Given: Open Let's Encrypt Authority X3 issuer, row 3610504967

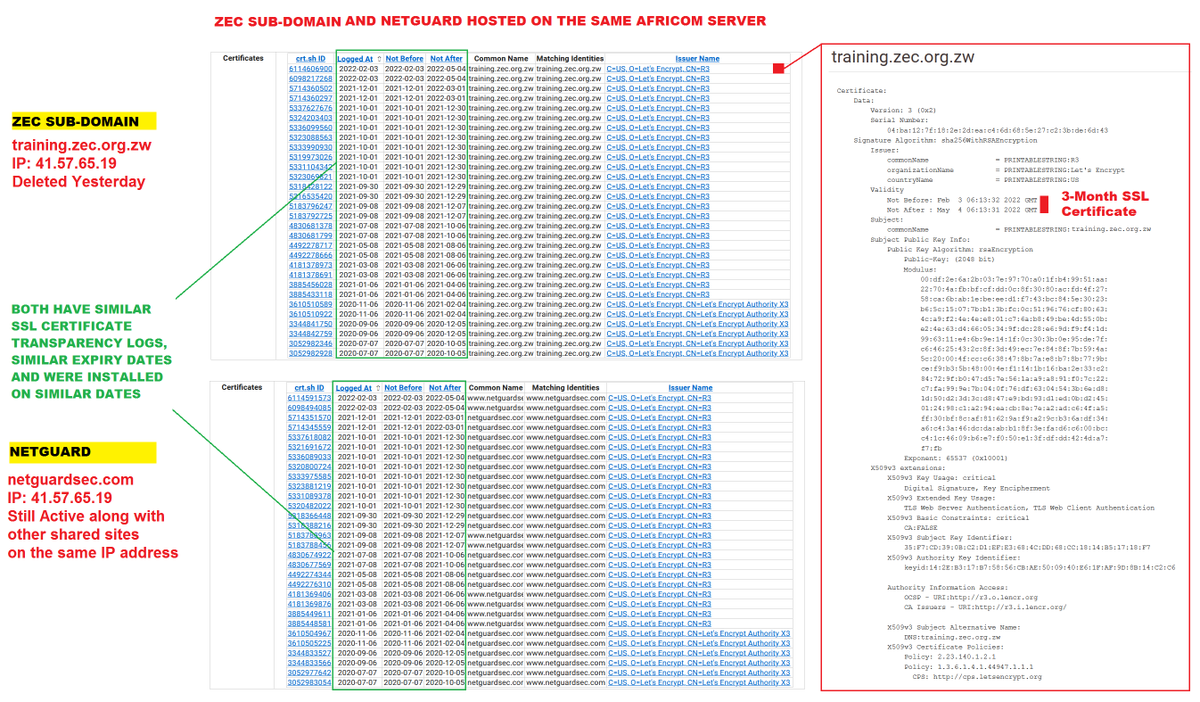Looking at the screenshot, I should 697,633.
